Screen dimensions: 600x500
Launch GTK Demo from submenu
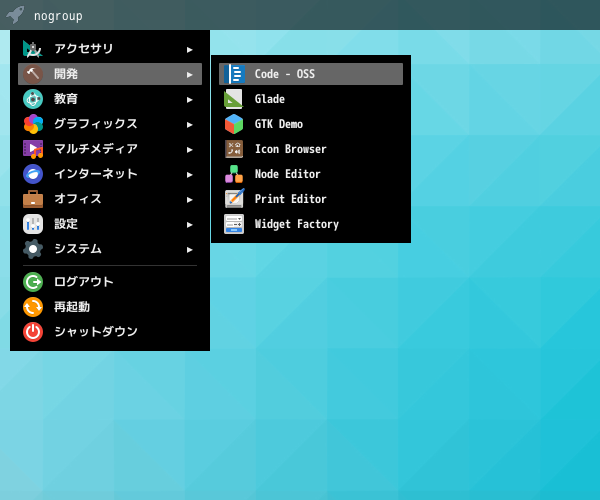tap(311, 124)
